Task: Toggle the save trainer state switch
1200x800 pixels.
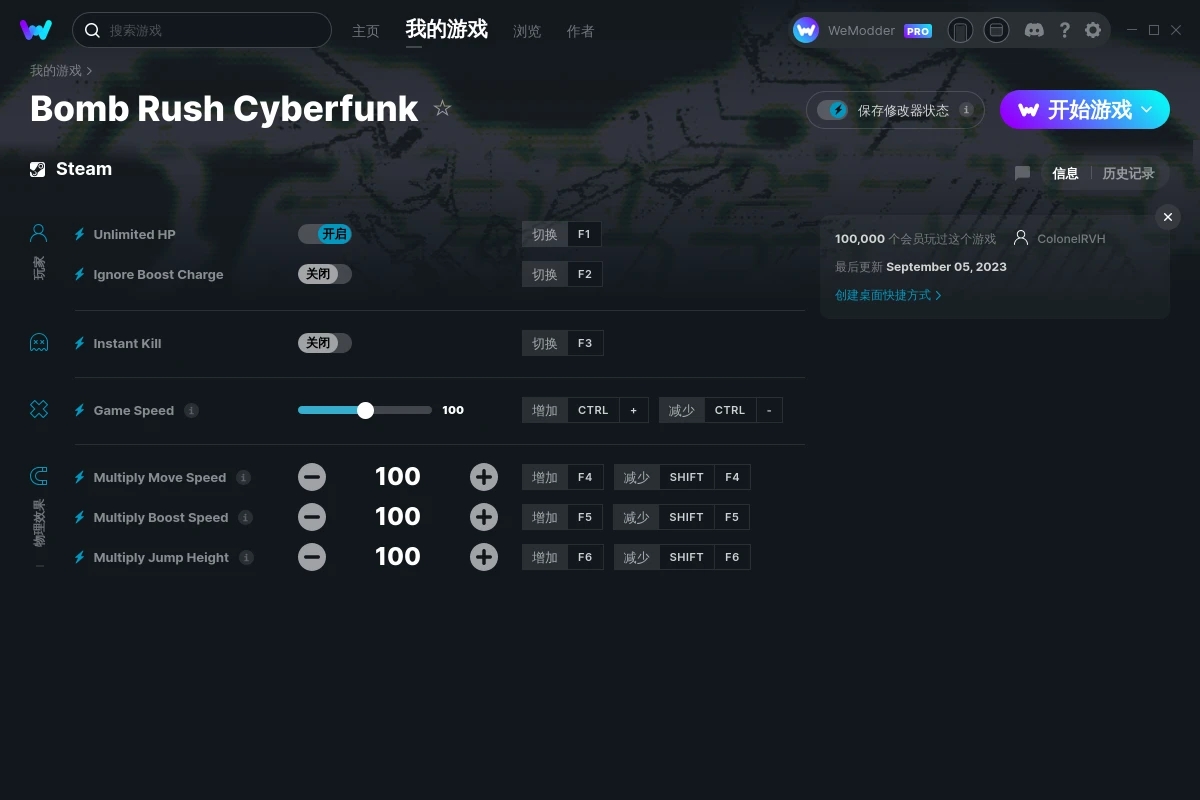Action: pyautogui.click(x=832, y=110)
